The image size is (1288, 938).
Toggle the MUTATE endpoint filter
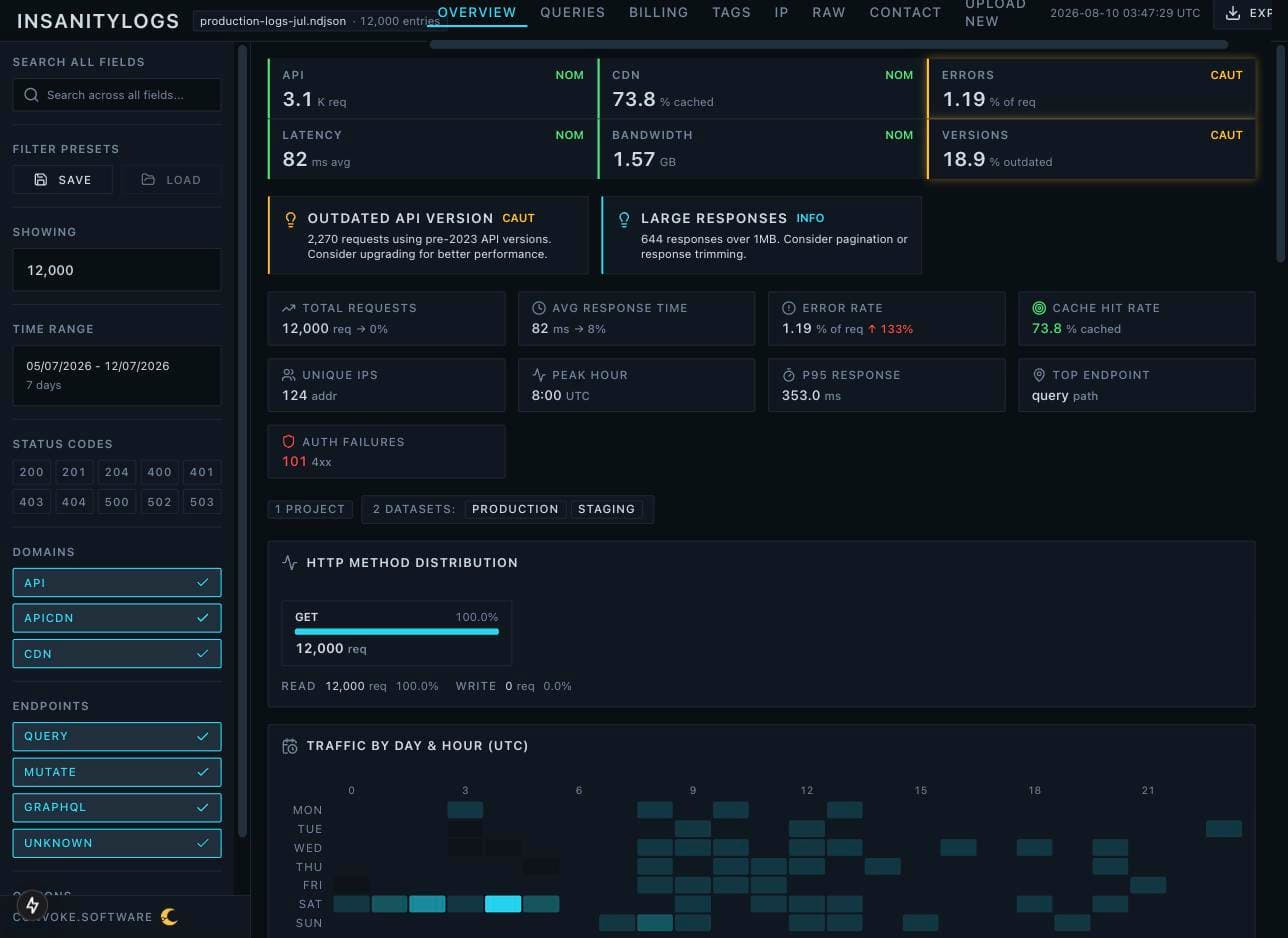(x=117, y=772)
